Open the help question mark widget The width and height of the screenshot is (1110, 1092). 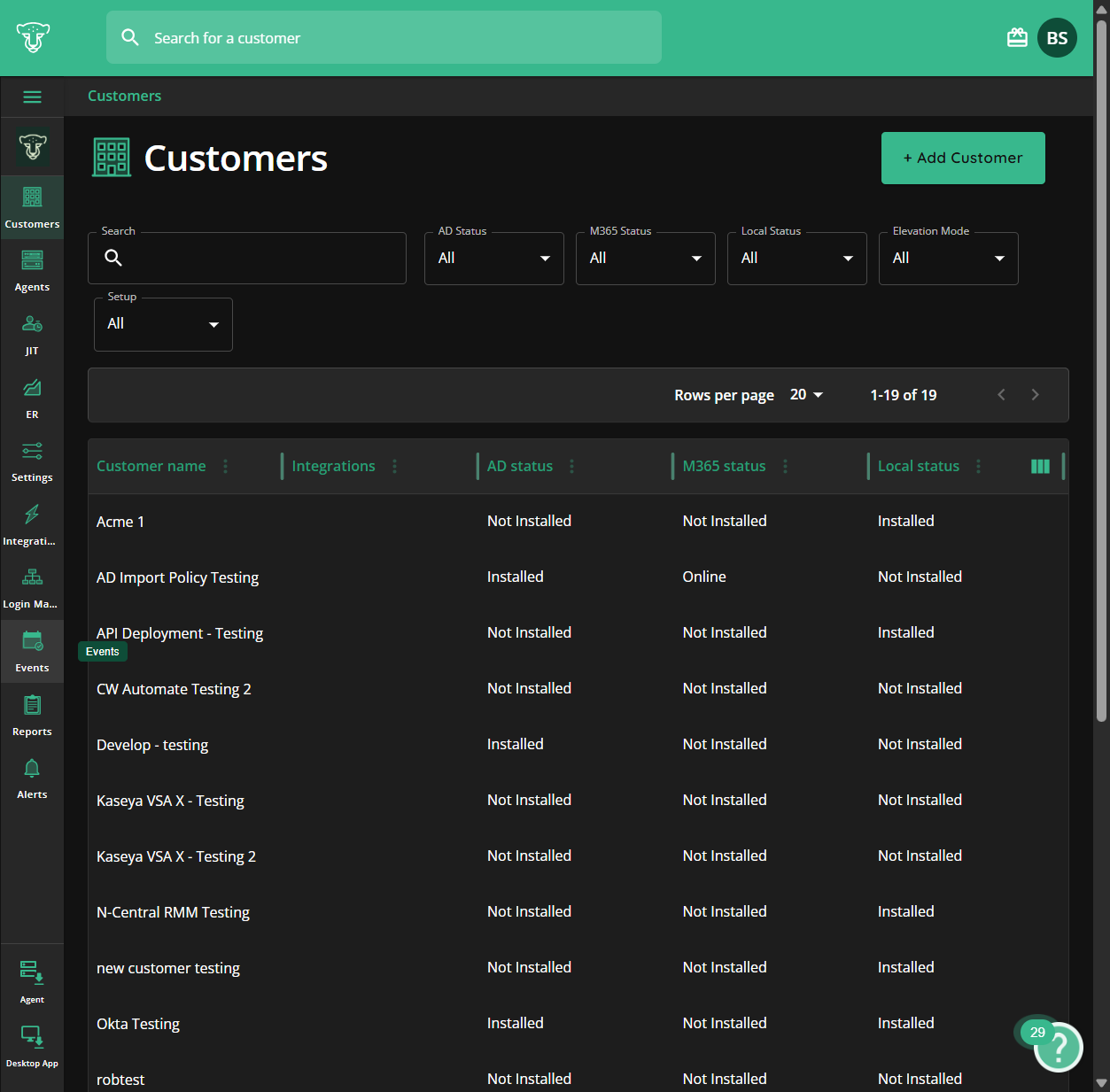pos(1059,1047)
